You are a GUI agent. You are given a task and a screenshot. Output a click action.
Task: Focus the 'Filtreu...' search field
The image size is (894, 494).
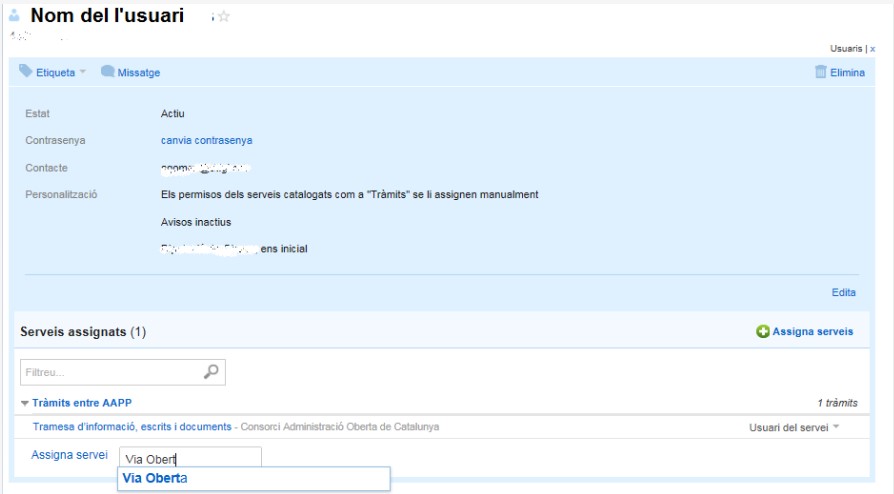(110, 371)
